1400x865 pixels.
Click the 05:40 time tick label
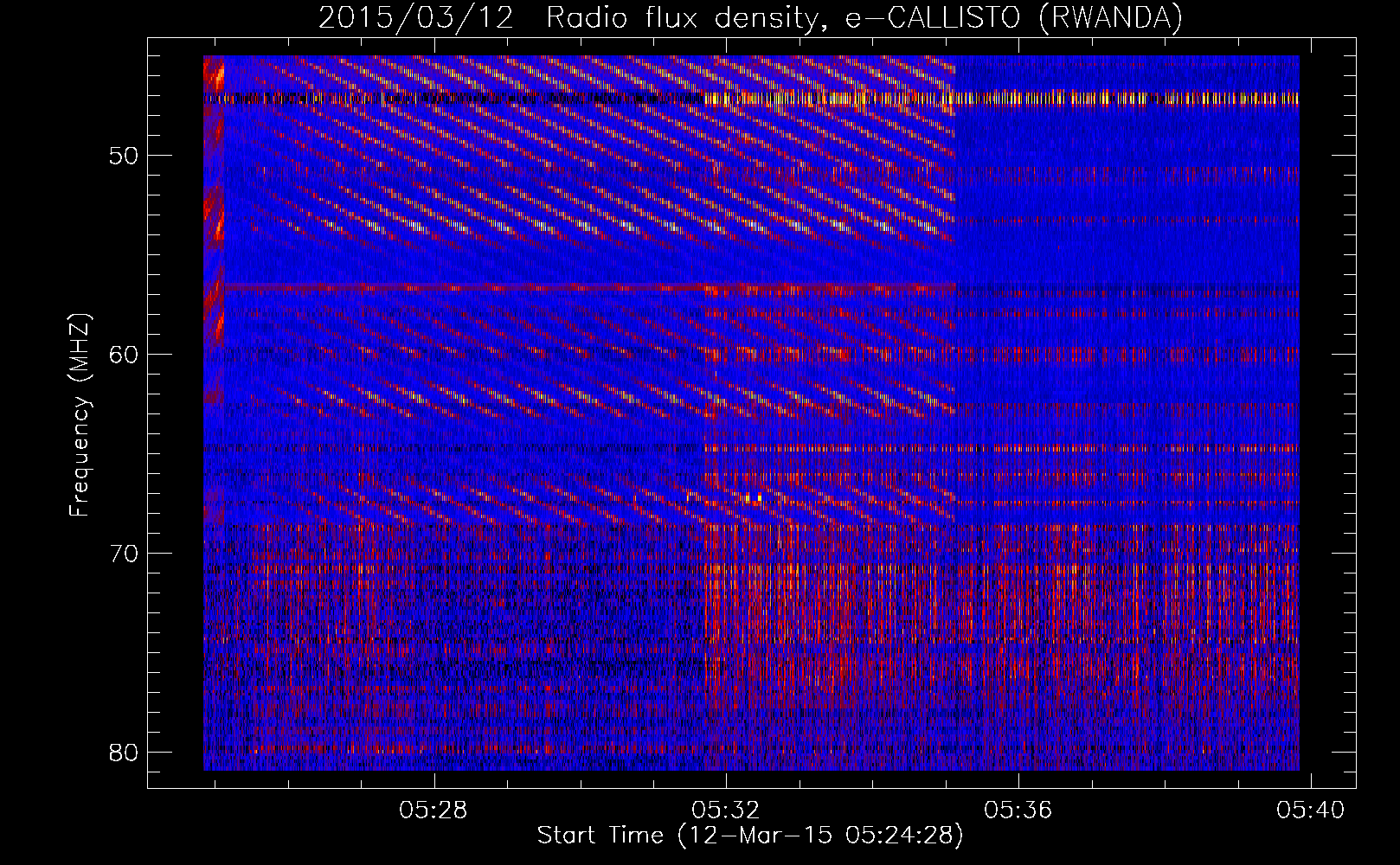[x=1311, y=811]
